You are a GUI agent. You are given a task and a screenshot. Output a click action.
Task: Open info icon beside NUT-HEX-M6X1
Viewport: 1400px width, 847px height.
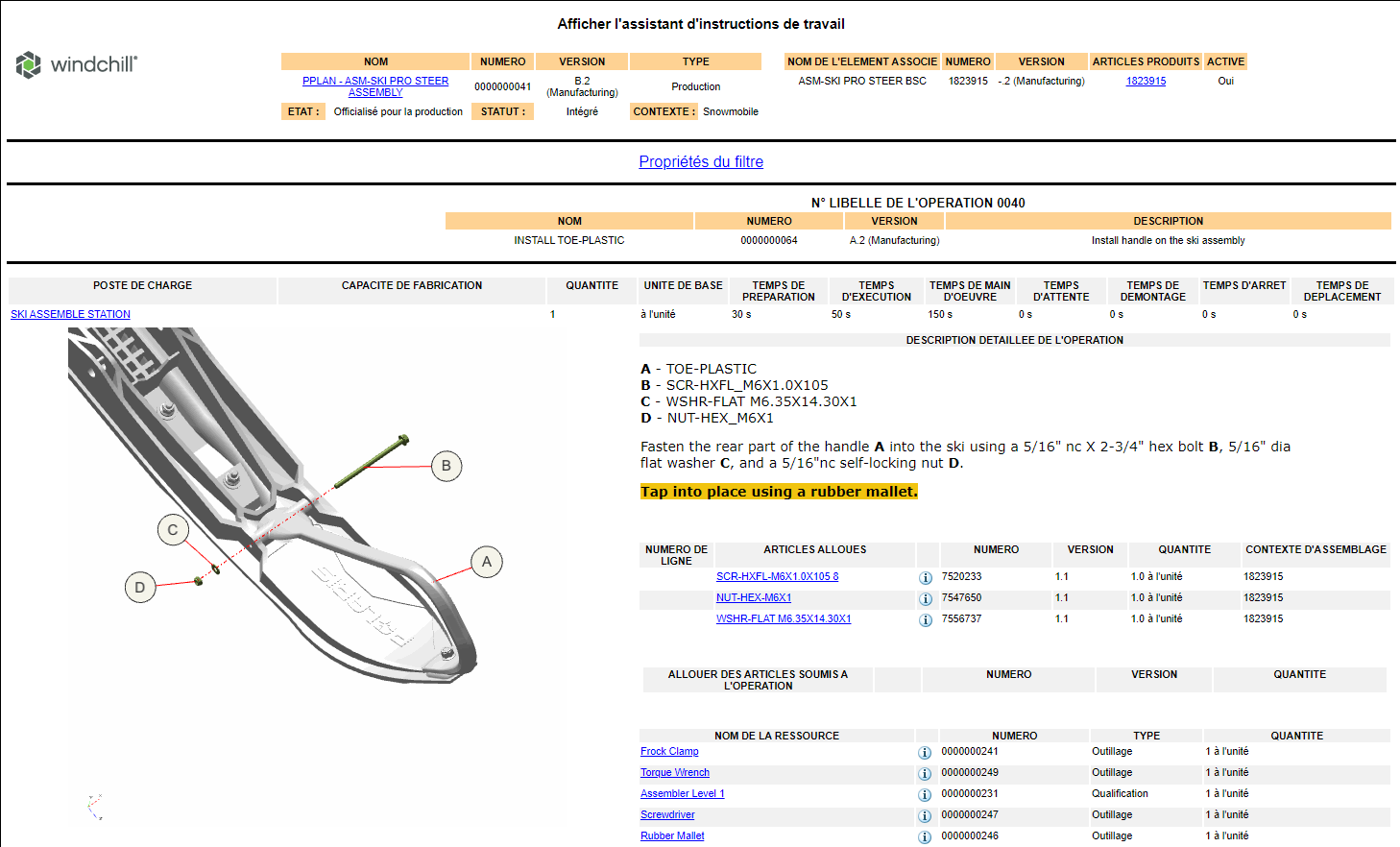(x=925, y=598)
